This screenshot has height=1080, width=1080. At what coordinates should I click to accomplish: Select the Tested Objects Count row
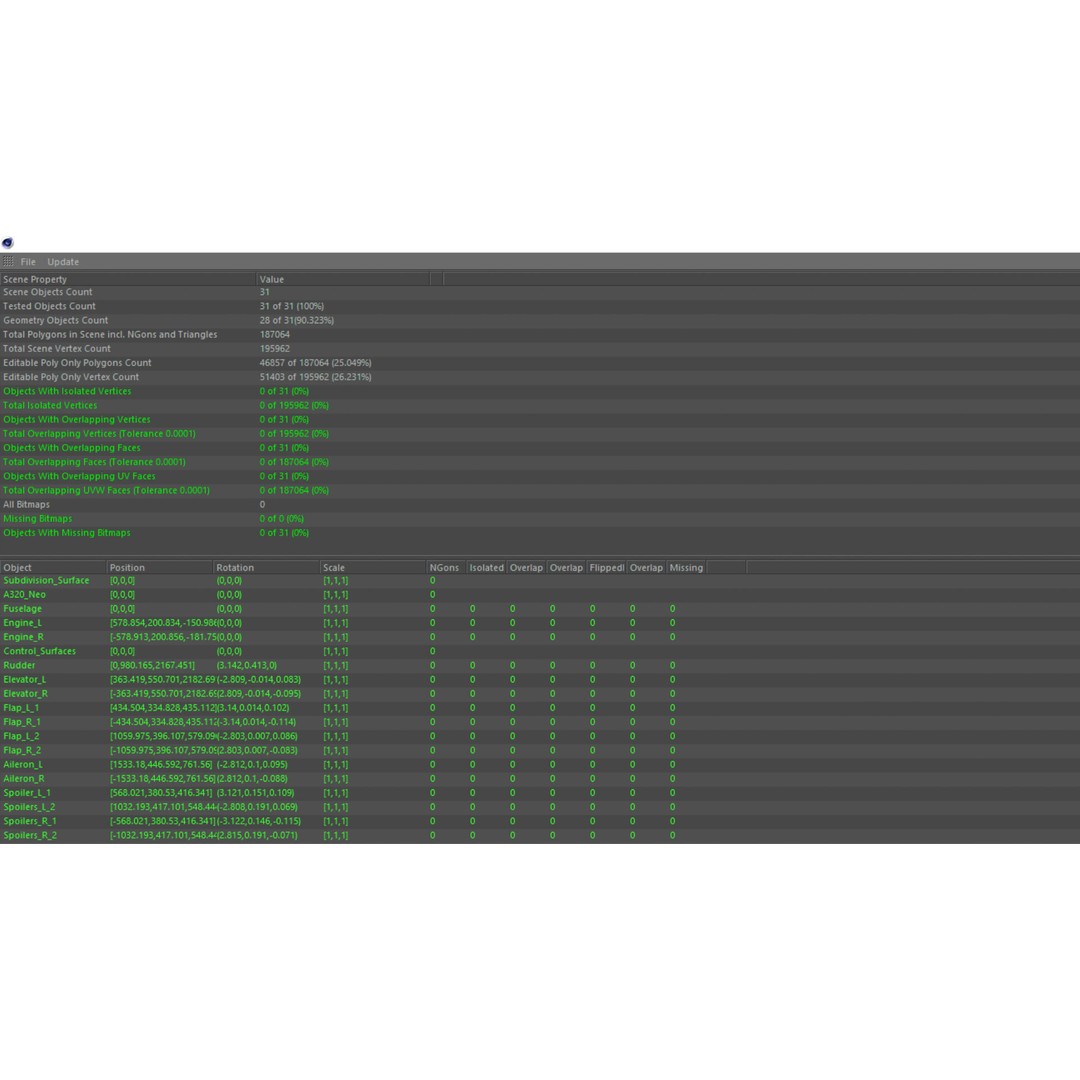[540, 306]
